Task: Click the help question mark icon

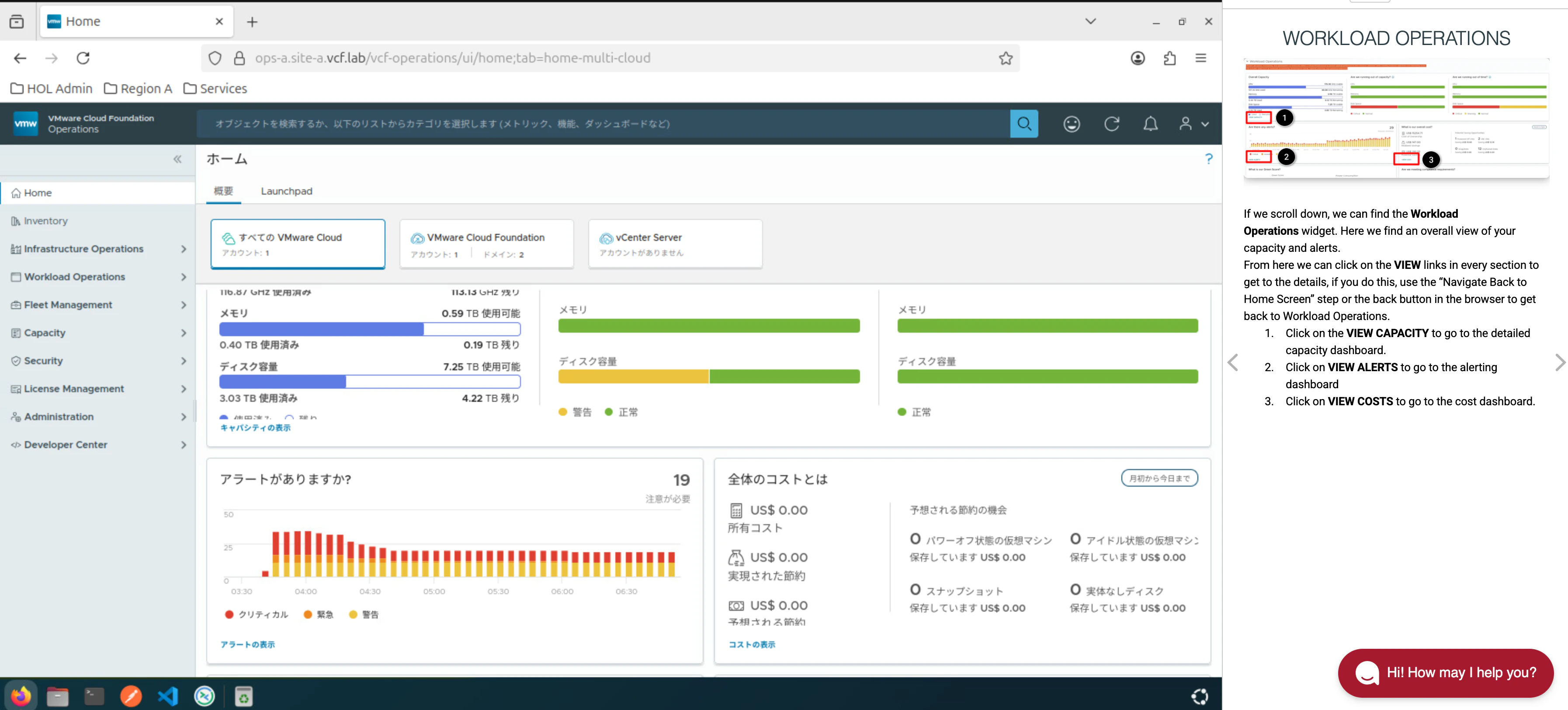Action: 1208,159
